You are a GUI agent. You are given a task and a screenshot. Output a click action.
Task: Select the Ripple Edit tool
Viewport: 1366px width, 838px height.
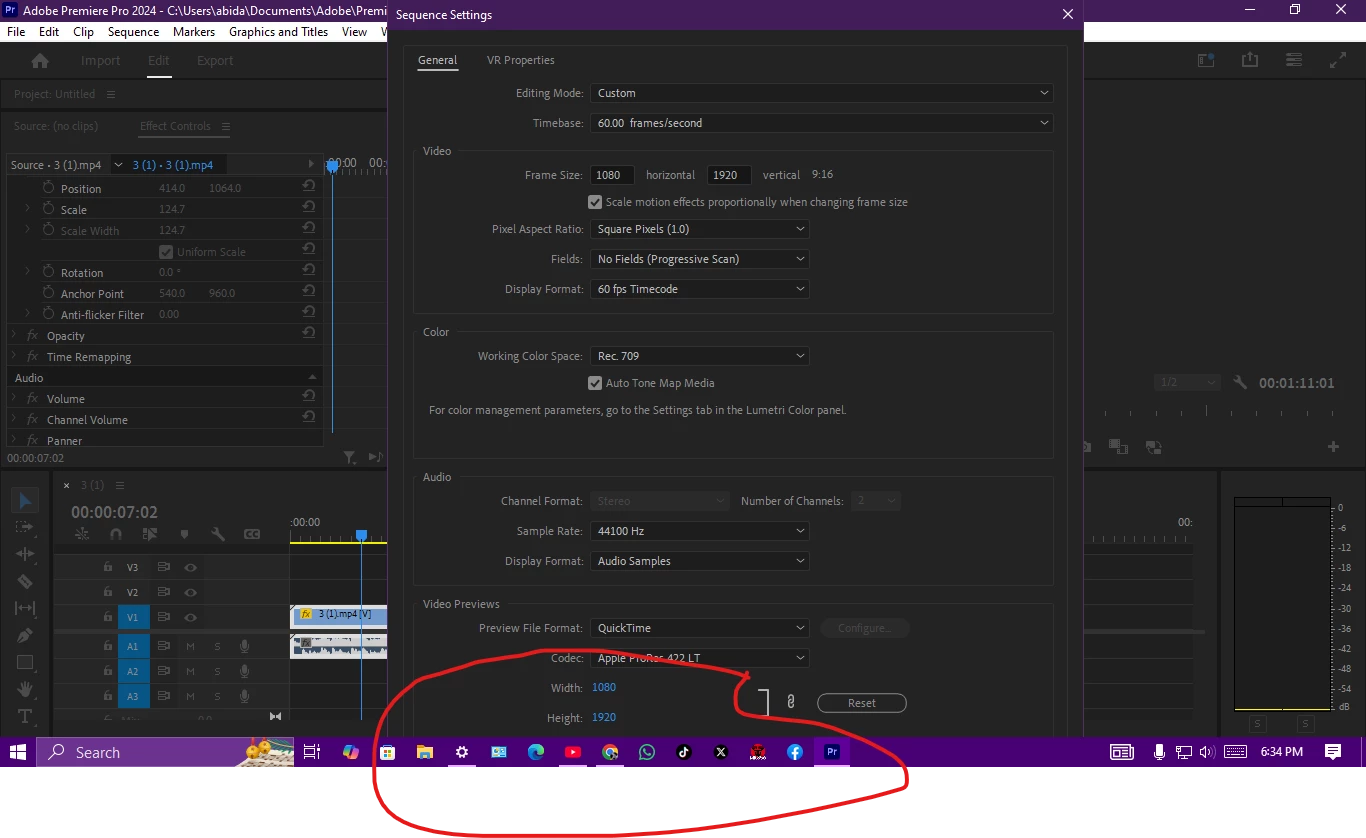pyautogui.click(x=26, y=554)
